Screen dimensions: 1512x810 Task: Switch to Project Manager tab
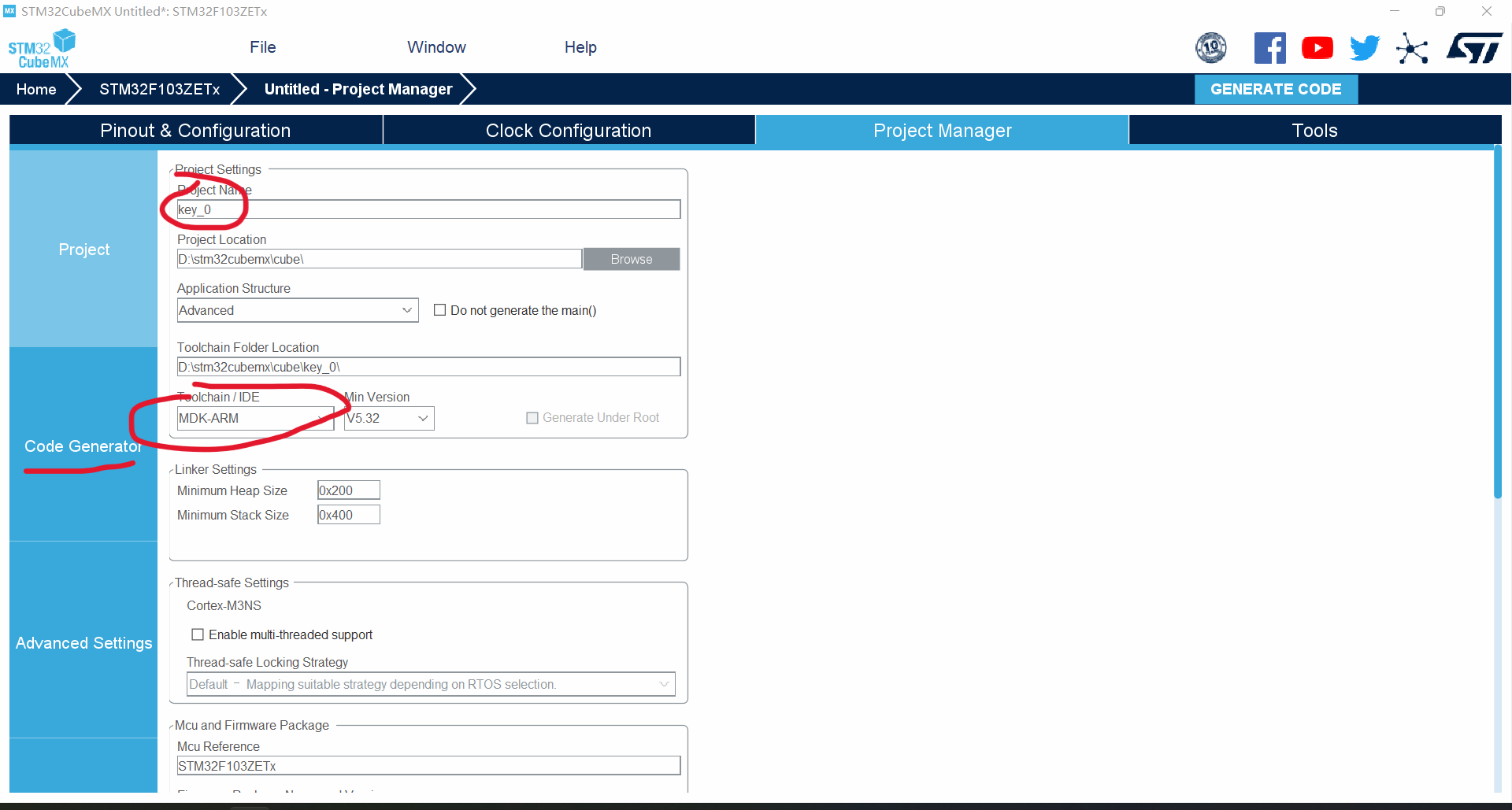pos(942,131)
